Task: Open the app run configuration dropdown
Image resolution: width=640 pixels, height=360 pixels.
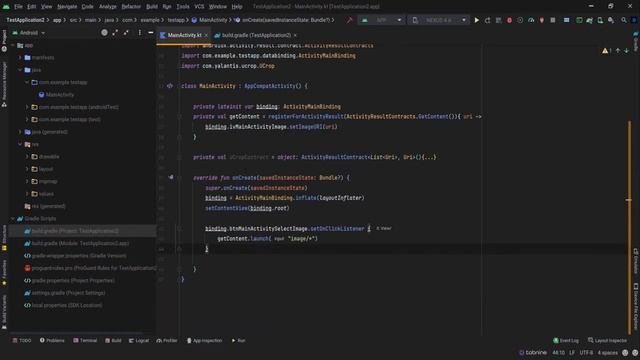Action: [381, 20]
